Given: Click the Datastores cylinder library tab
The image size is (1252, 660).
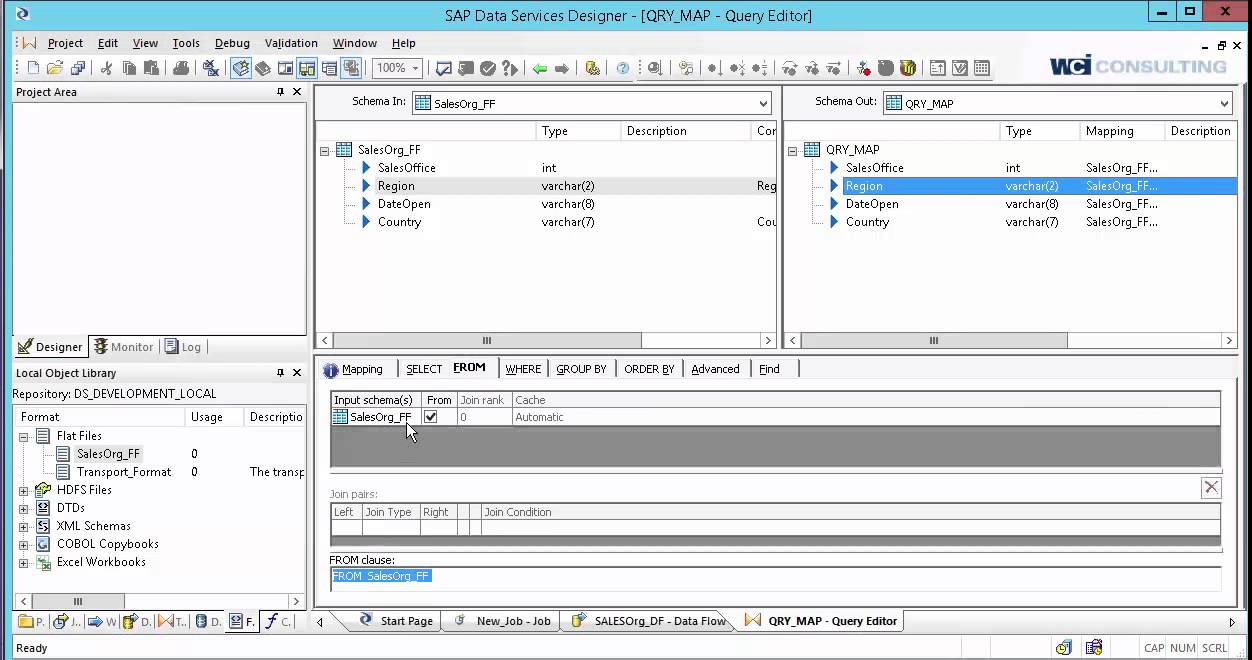Looking at the screenshot, I should click(x=208, y=621).
